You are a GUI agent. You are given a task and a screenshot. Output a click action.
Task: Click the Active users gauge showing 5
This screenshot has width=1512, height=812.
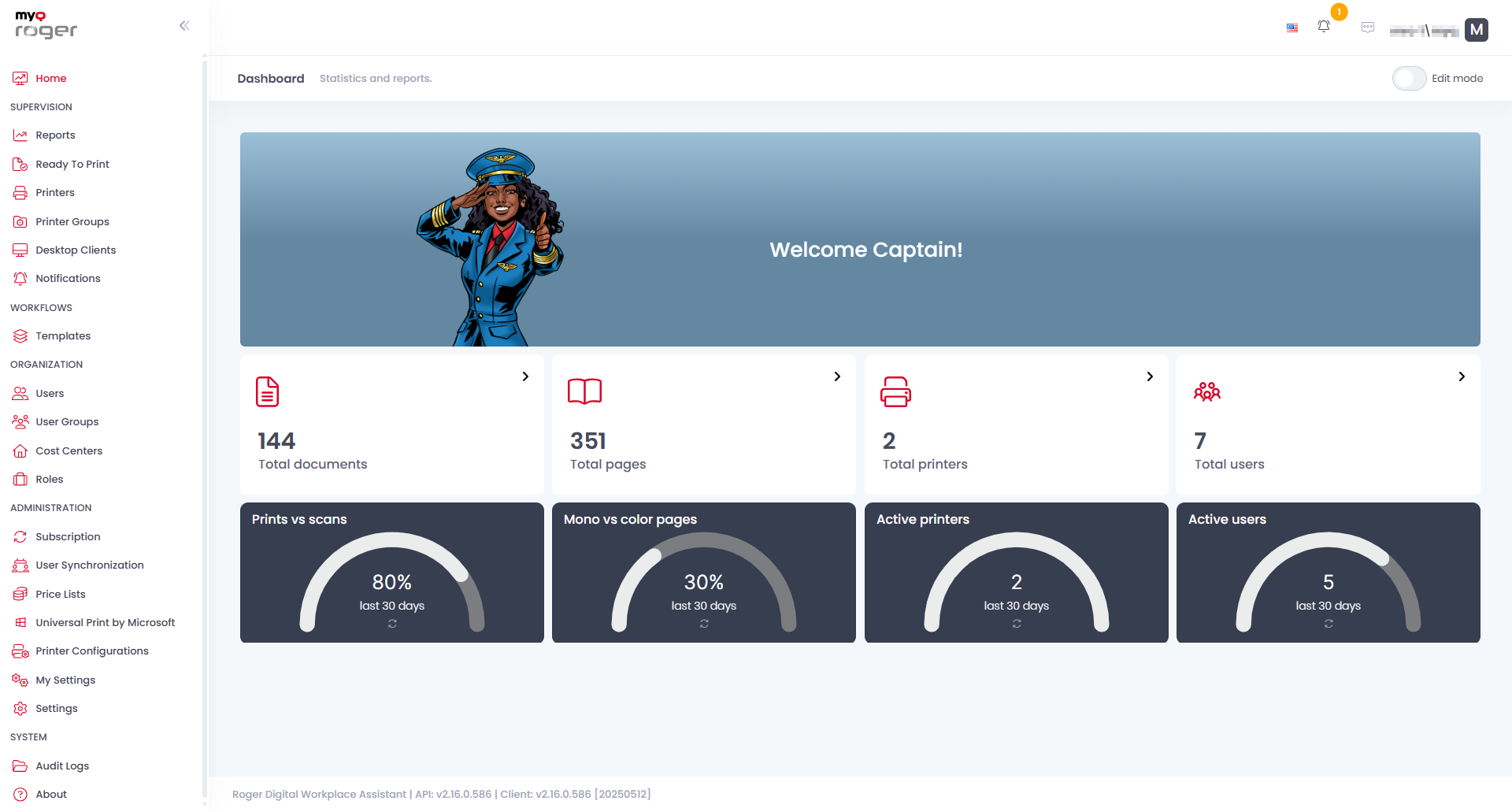coord(1329,583)
